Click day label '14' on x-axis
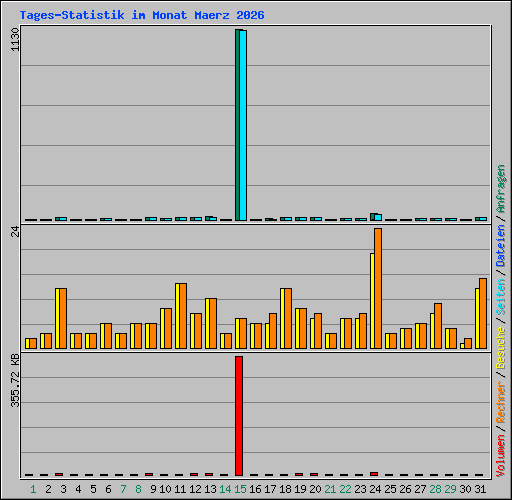The width and height of the screenshot is (512, 500). tap(225, 489)
